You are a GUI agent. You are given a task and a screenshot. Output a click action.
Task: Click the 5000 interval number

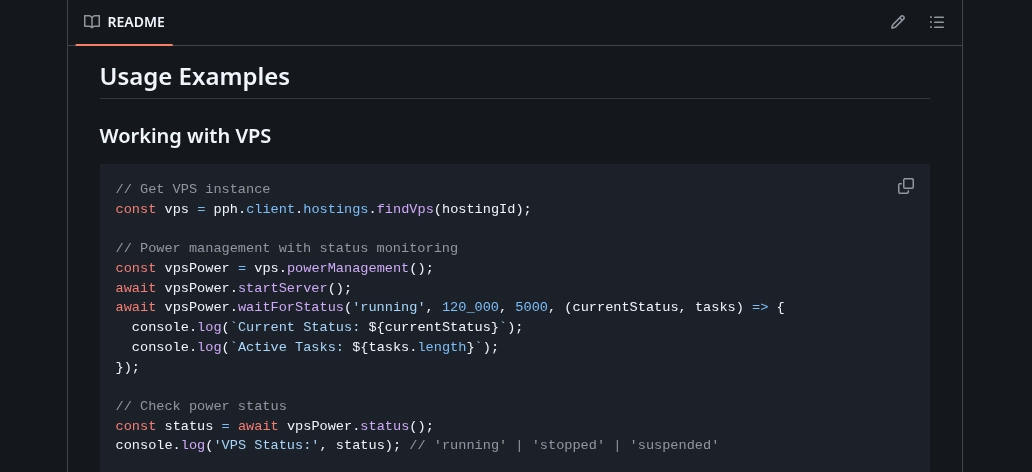coord(531,307)
